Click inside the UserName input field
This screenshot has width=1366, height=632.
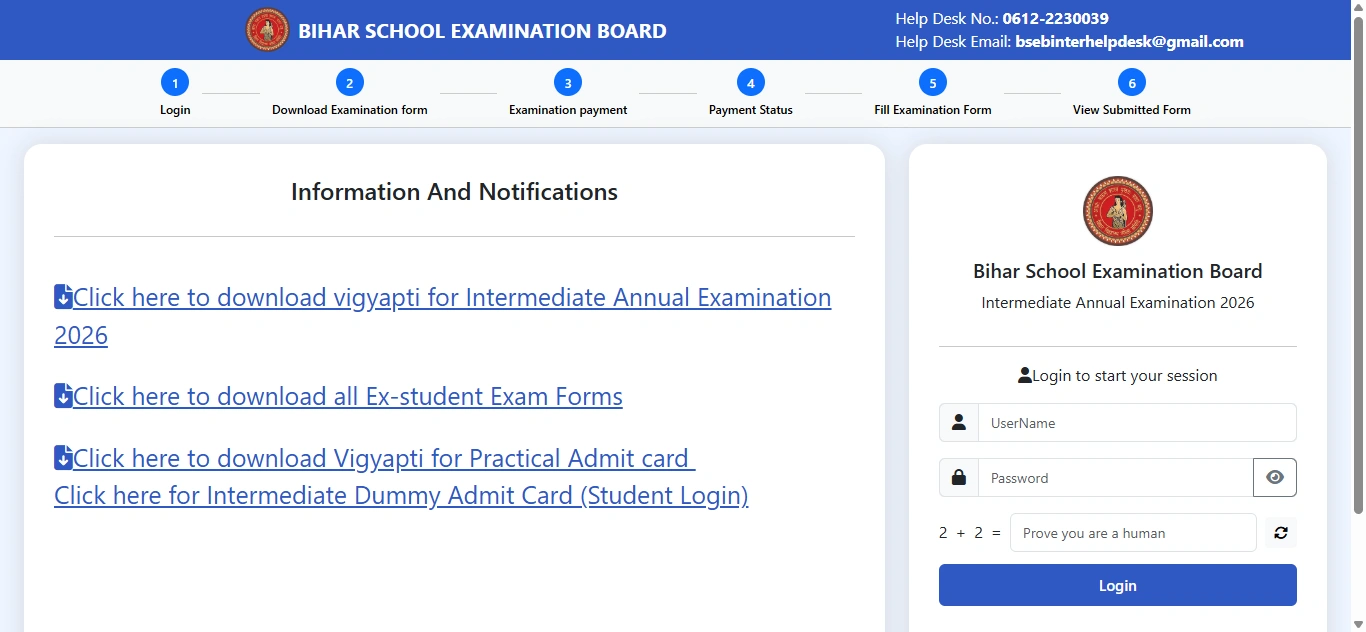1137,422
